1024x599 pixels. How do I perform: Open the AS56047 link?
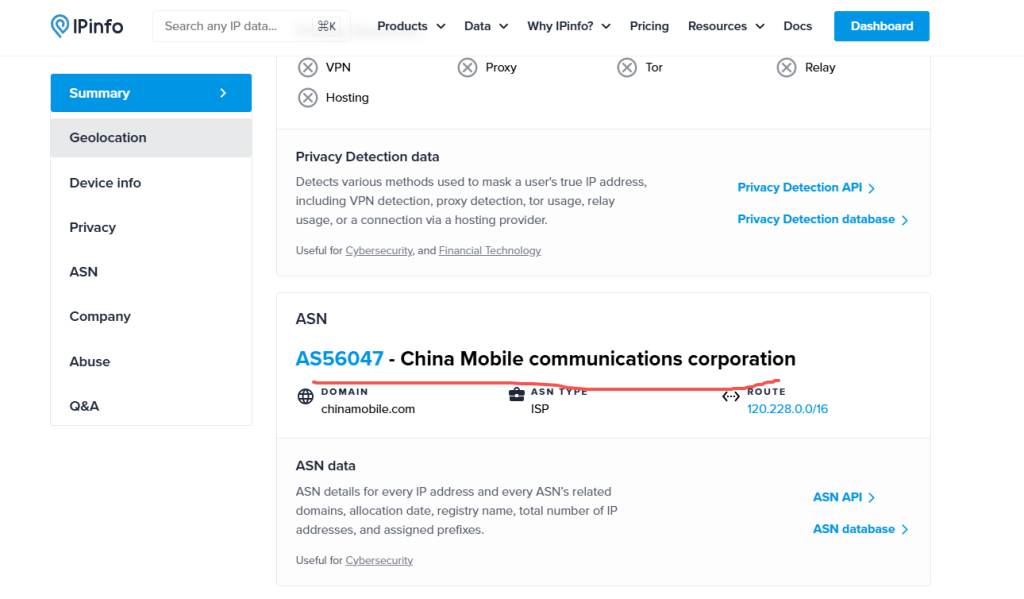337,358
